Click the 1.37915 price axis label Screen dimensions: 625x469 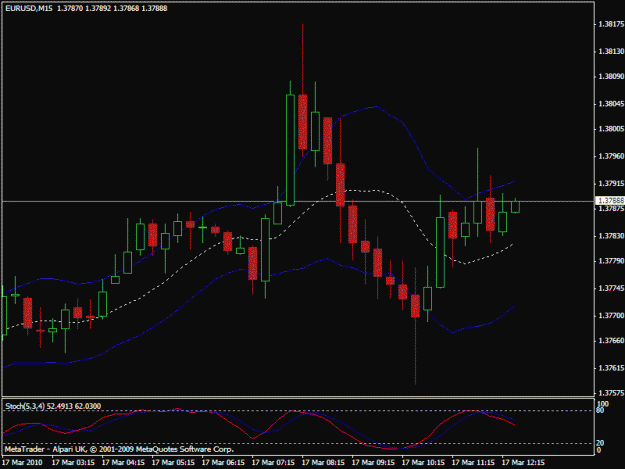(611, 184)
